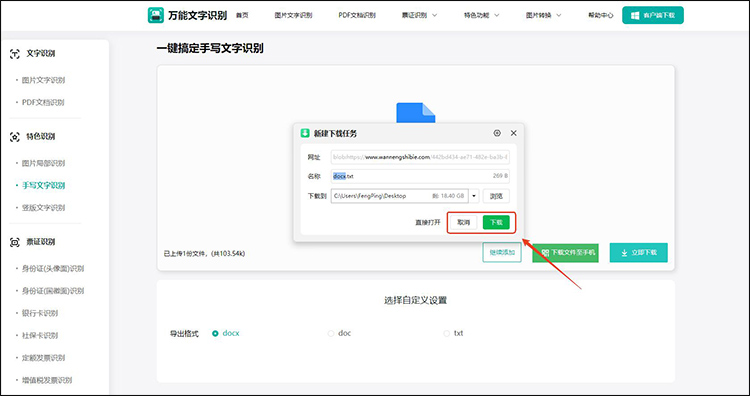Go to PDF文档识别 in top navigation
This screenshot has height=396, width=750.
coord(357,15)
